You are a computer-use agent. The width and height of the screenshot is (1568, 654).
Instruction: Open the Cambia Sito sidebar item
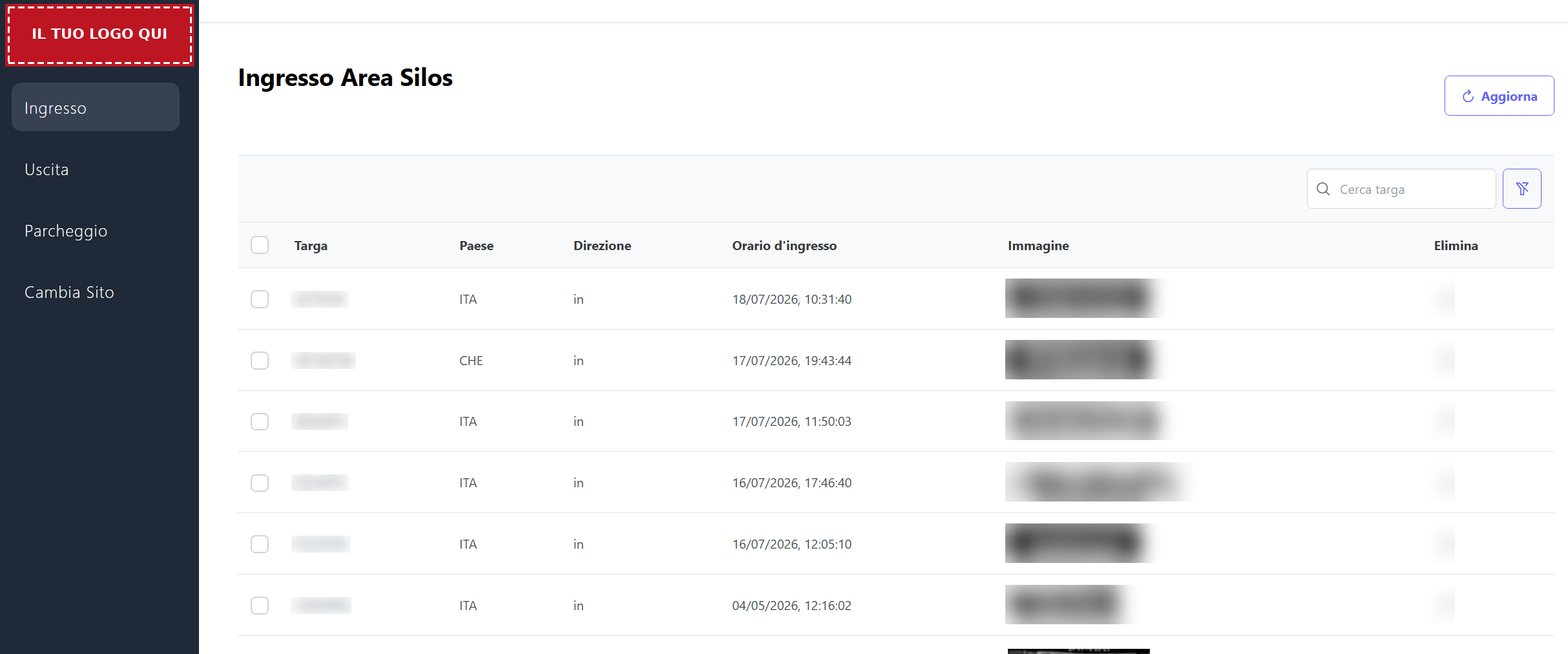point(96,292)
